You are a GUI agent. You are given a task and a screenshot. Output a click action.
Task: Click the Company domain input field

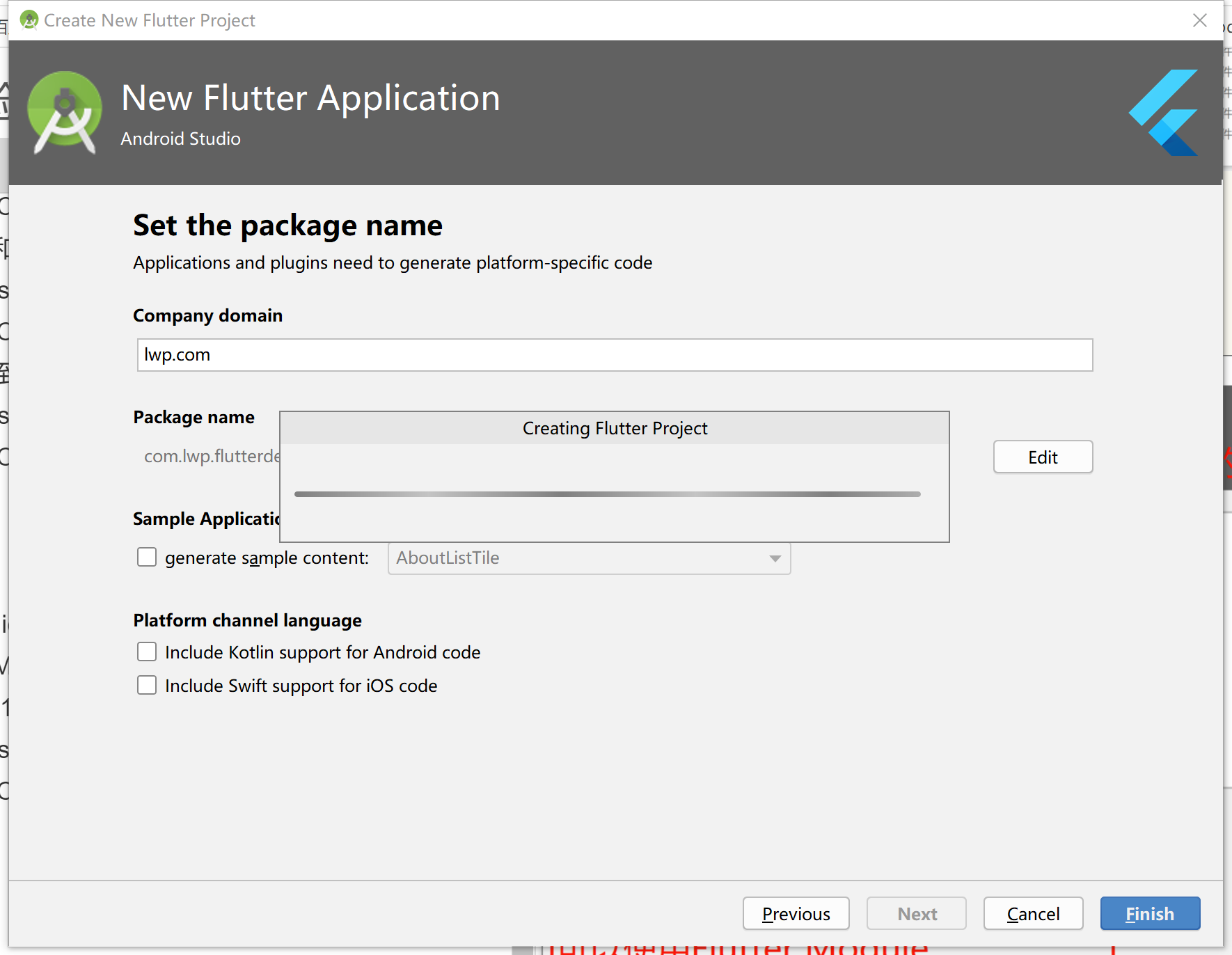(615, 355)
